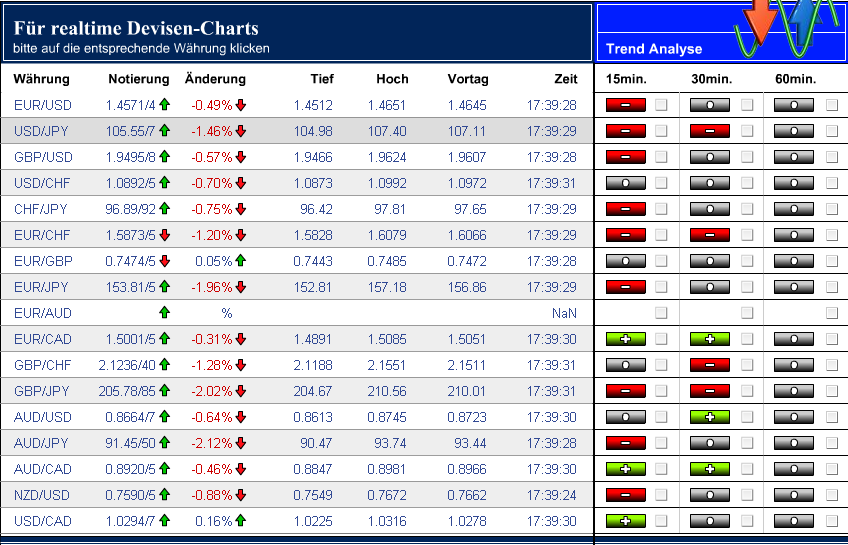848x545 pixels.
Task: Click the 30min. trend column header
Action: tap(711, 79)
